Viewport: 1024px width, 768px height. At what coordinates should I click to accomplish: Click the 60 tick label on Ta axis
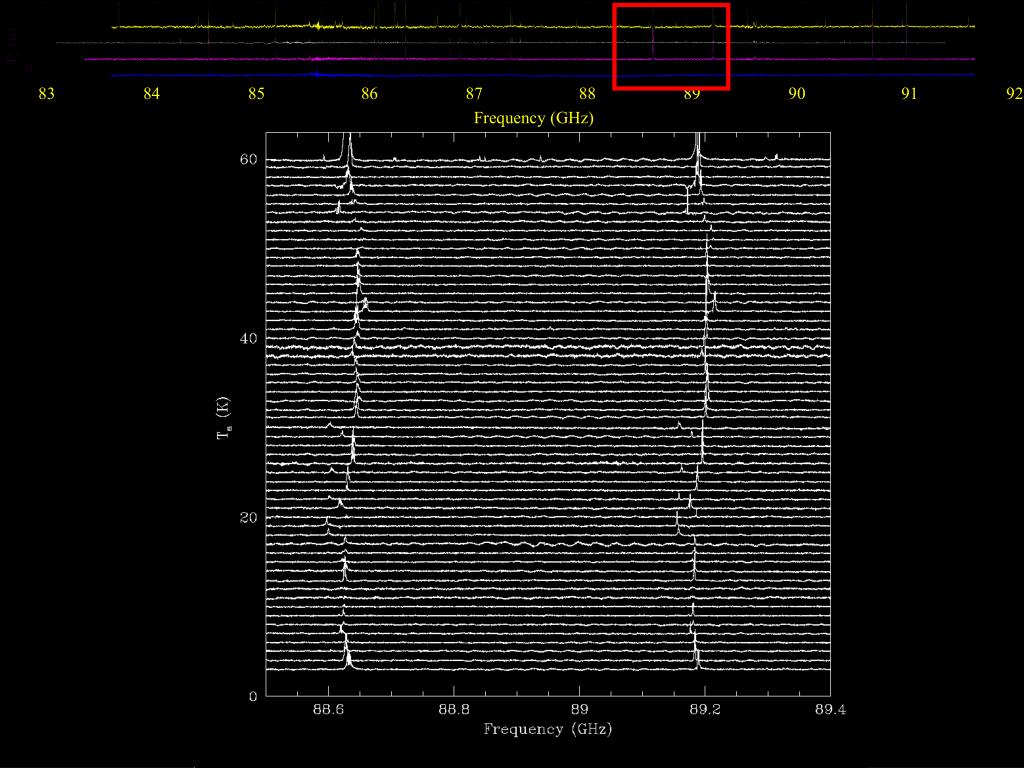(248, 160)
